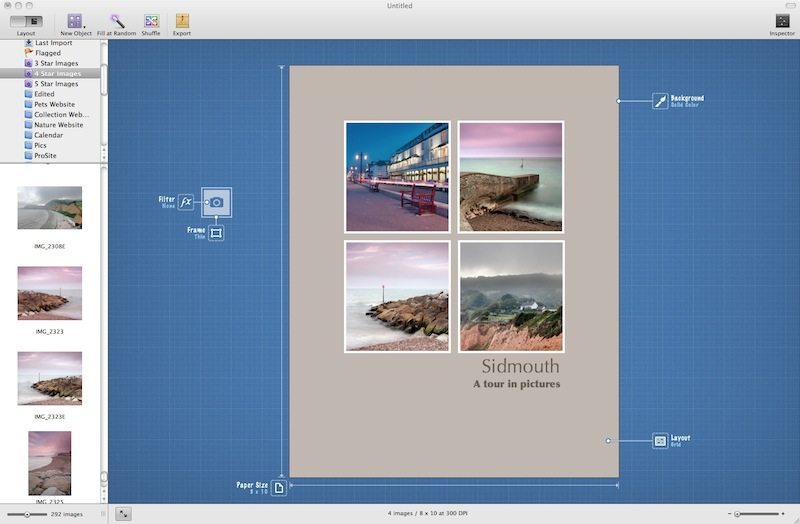Select the Flagged sidebar item
The width and height of the screenshot is (800, 524).
click(x=50, y=53)
